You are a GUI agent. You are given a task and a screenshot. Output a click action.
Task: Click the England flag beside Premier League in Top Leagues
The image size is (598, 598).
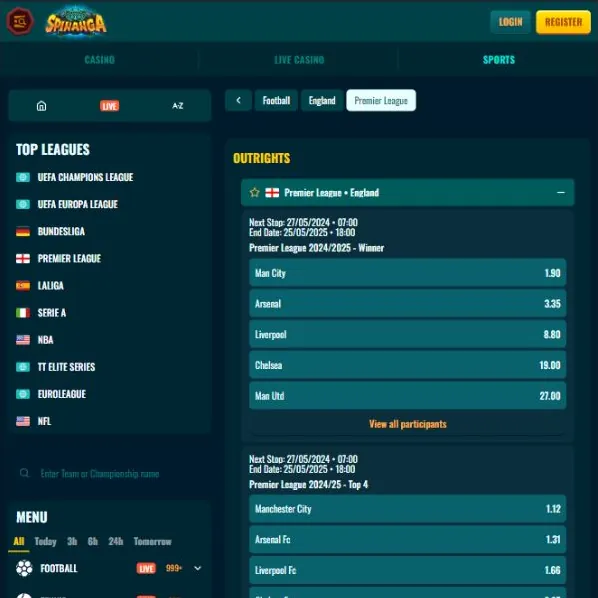pyautogui.click(x=23, y=259)
